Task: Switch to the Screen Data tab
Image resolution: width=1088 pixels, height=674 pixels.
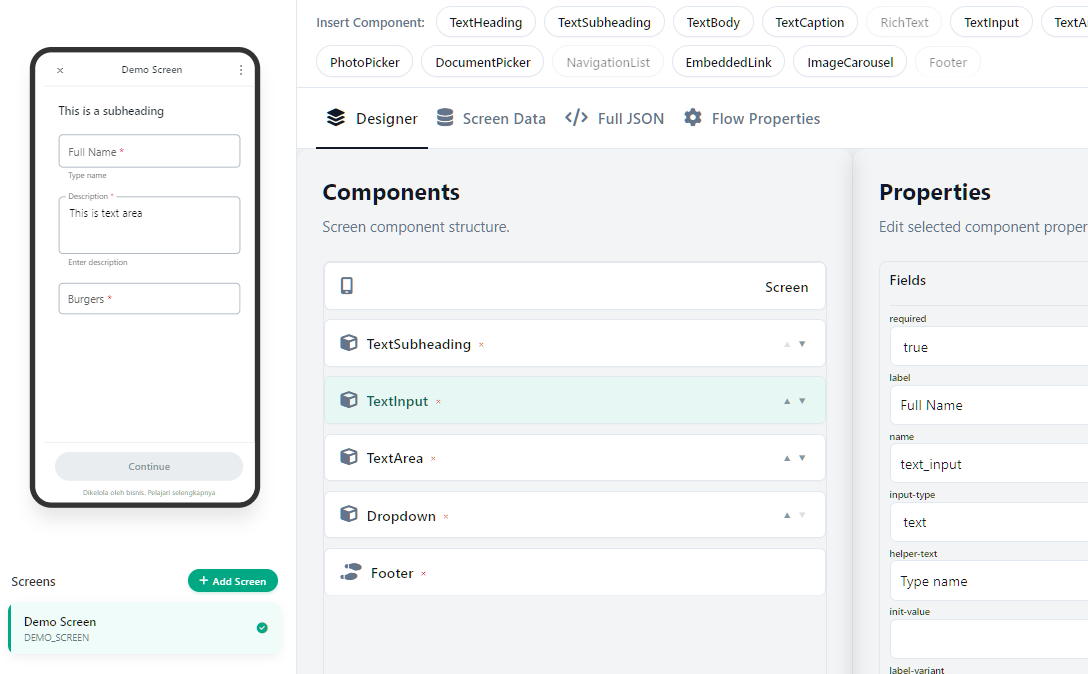Action: tap(491, 118)
